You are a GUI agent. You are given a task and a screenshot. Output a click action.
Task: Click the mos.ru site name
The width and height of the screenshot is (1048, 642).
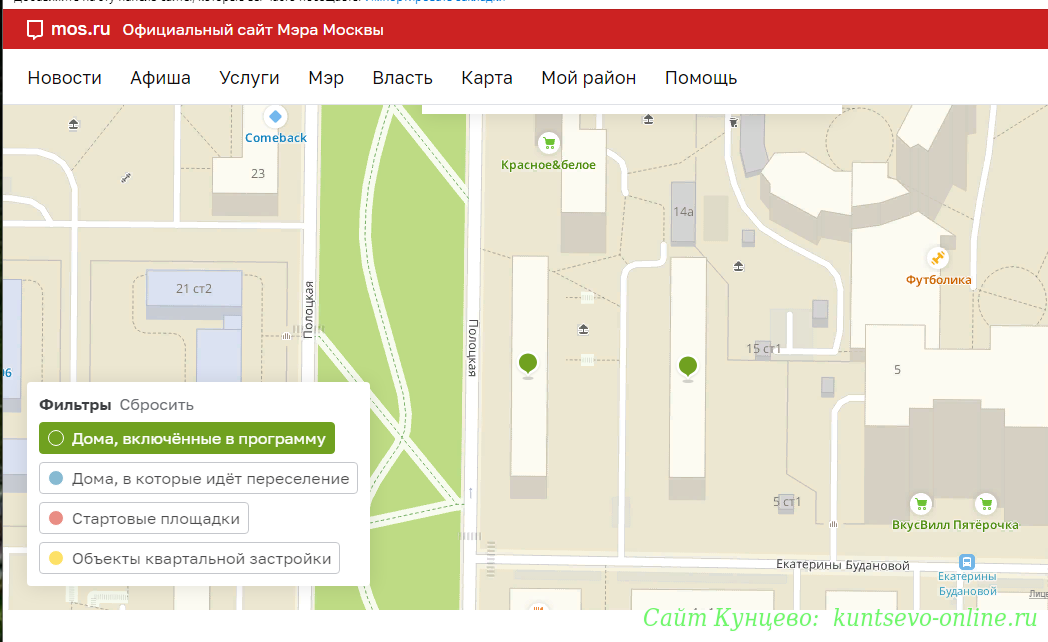81,29
